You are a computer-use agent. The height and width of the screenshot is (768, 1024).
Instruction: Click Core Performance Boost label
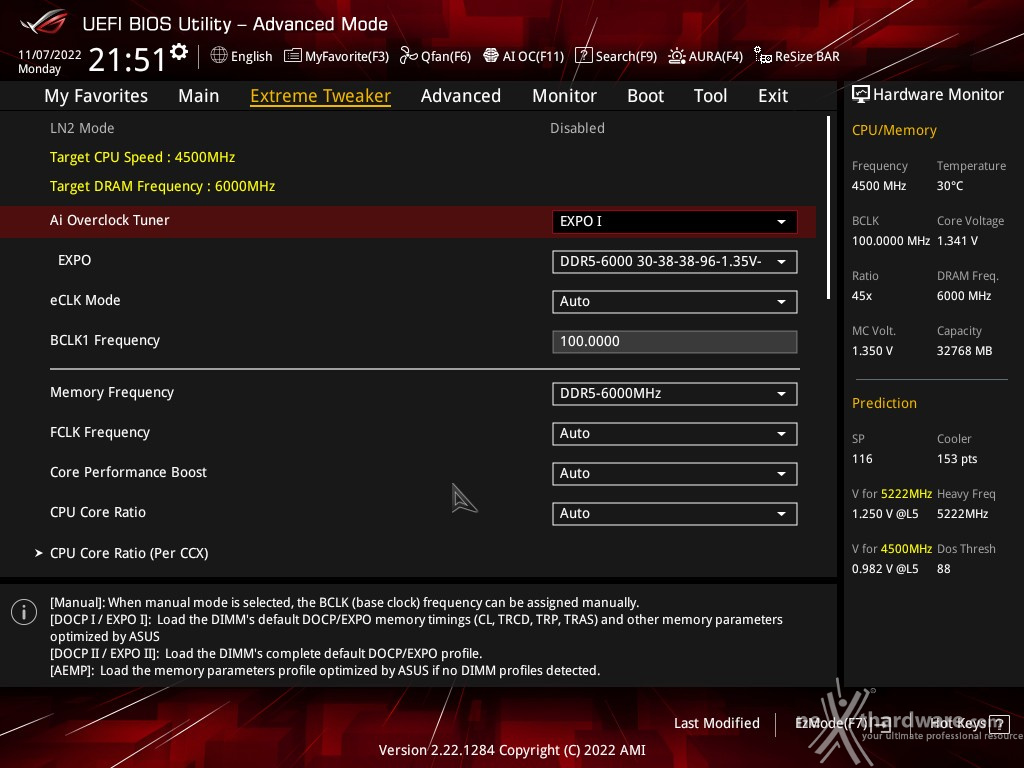(x=128, y=472)
